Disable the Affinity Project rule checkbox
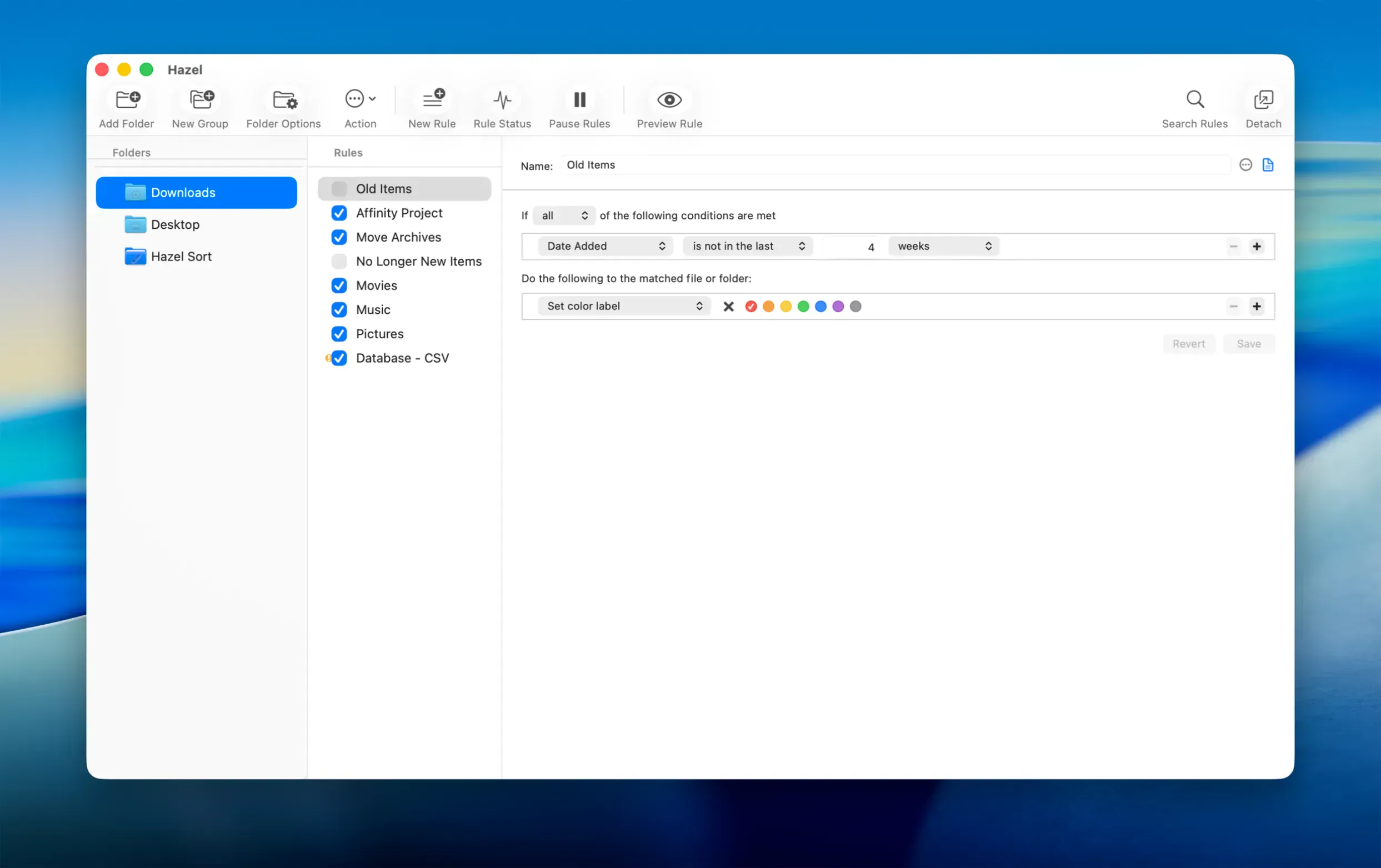 [x=339, y=213]
